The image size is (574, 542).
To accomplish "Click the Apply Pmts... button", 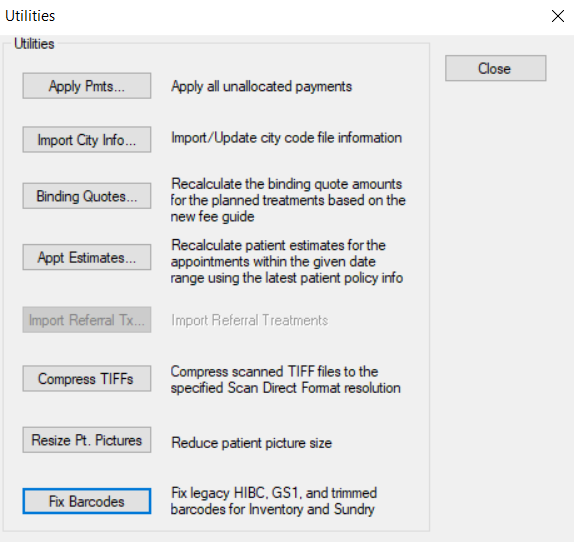I will coord(87,86).
